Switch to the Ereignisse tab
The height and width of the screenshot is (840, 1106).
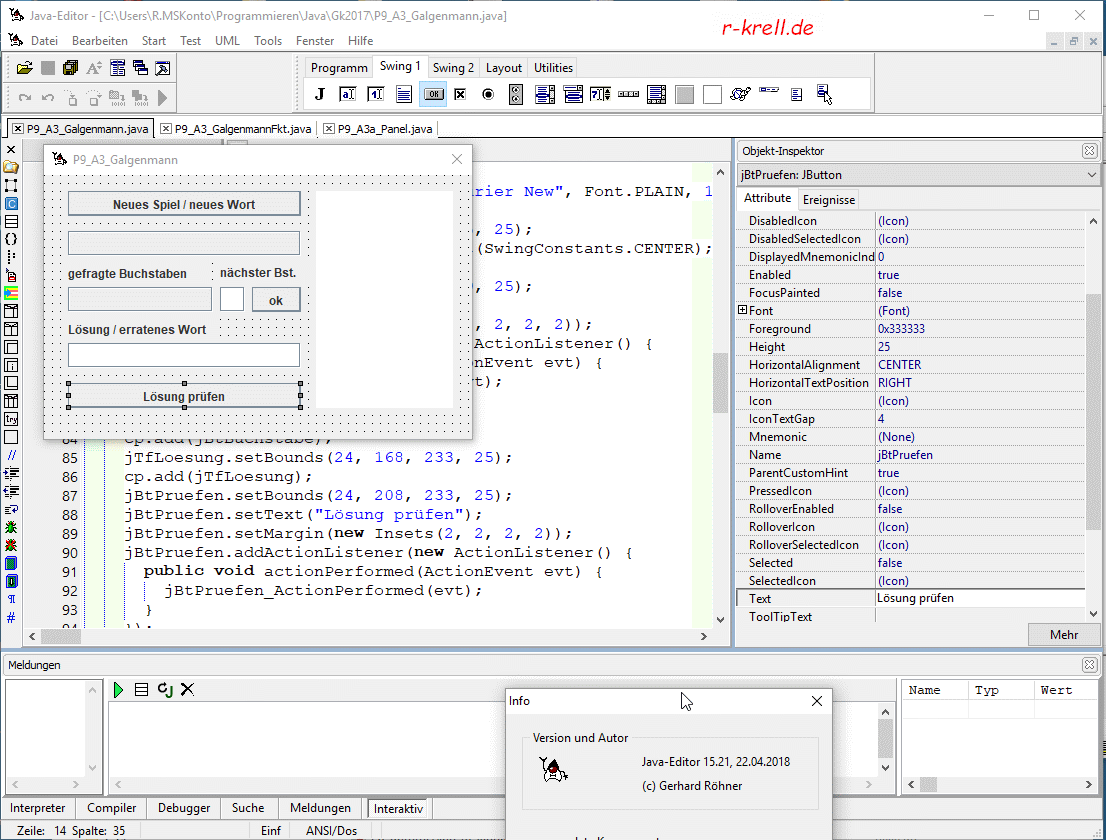(x=829, y=199)
